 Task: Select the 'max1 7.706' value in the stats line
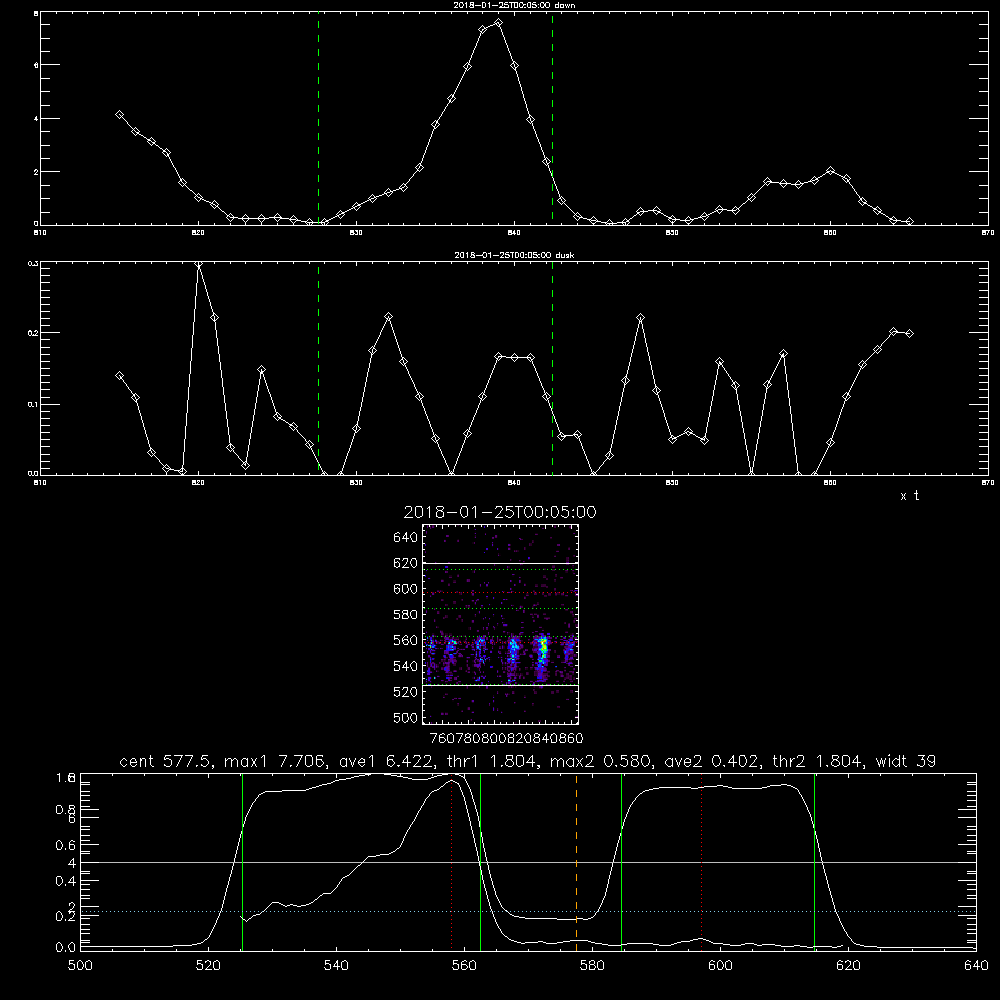point(276,761)
